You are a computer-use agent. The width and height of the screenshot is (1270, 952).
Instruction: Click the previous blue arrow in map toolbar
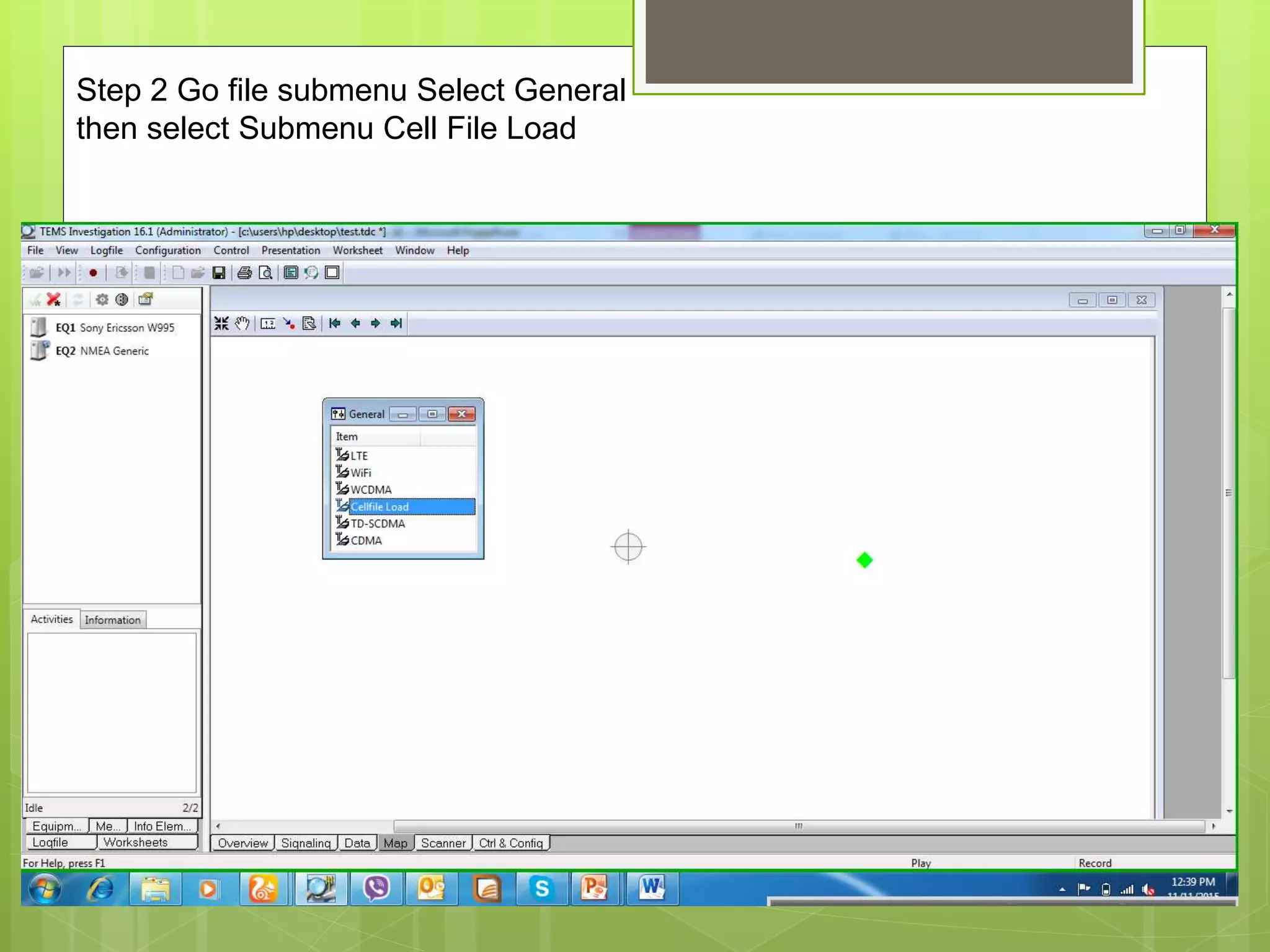355,324
